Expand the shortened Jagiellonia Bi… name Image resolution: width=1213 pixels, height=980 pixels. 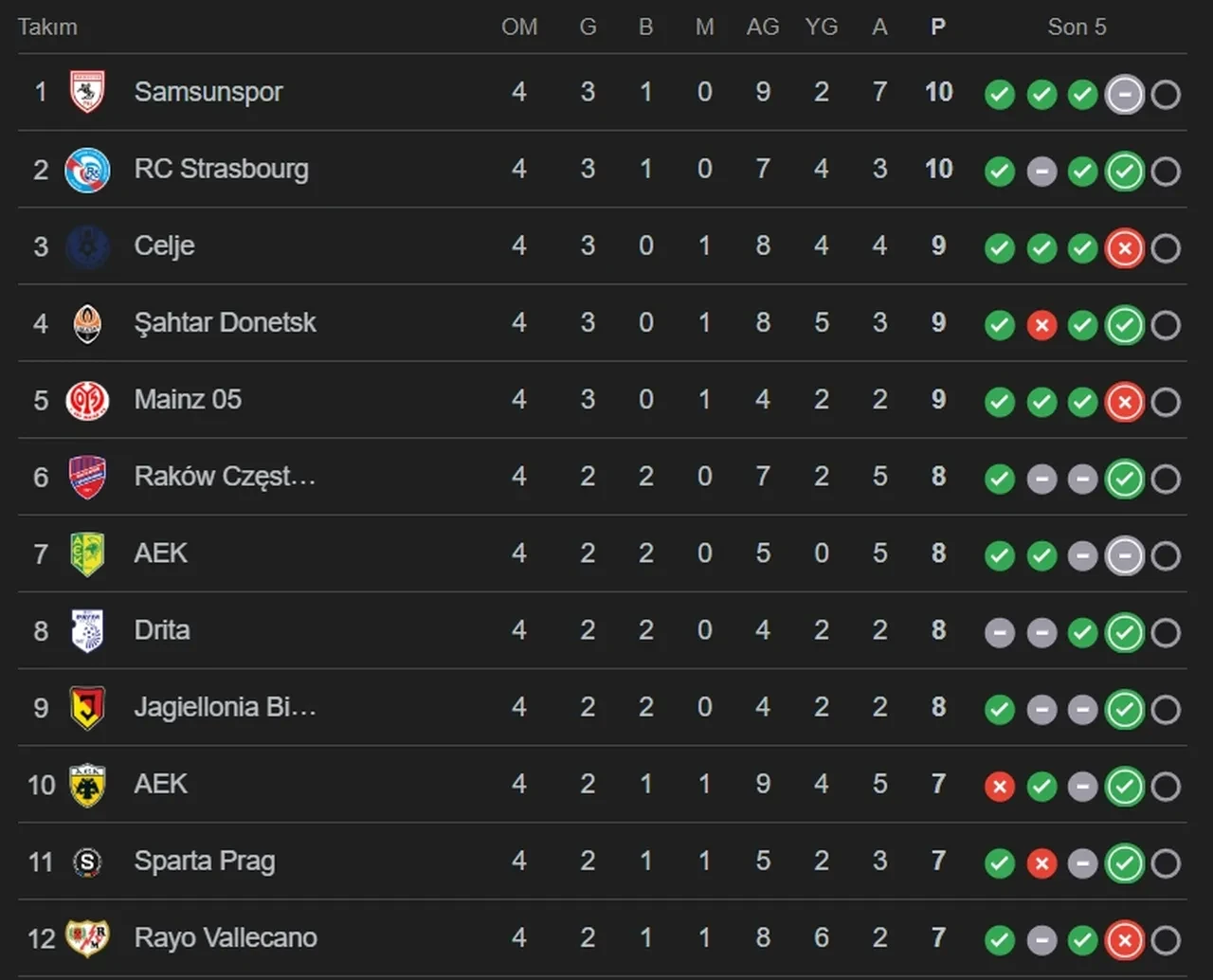tap(226, 708)
